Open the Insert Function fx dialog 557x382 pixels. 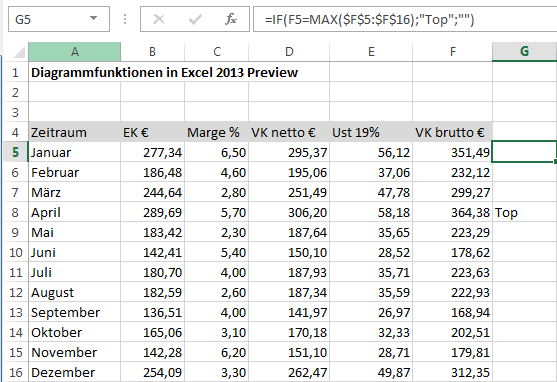231,19
